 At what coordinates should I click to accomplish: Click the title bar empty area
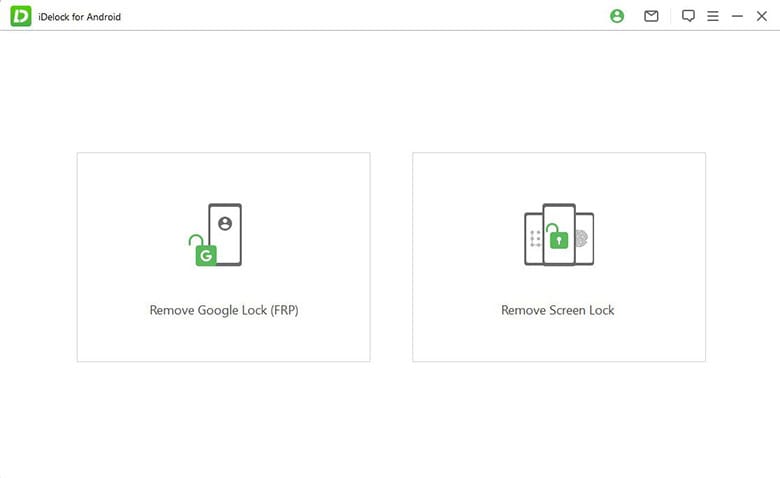[x=363, y=16]
